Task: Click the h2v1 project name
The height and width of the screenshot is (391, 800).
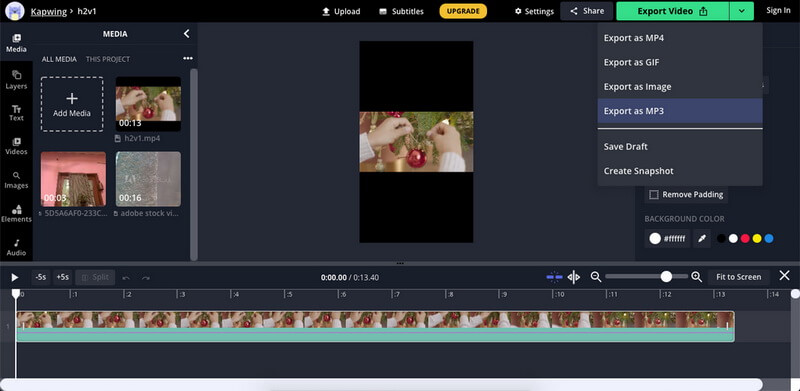Action: tap(87, 11)
